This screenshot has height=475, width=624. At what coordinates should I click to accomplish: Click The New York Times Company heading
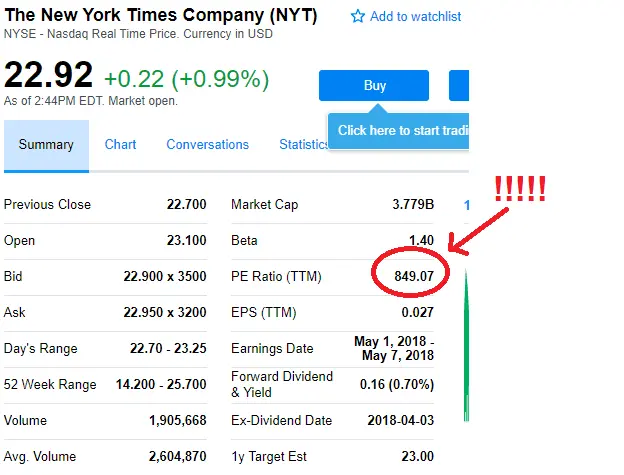click(161, 16)
